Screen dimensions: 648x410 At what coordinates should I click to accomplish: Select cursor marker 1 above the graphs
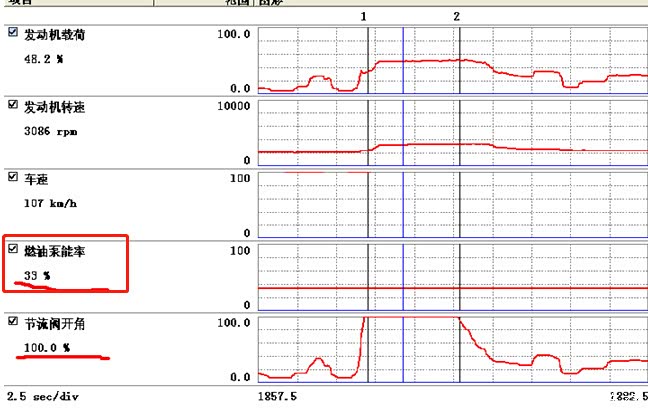pyautogui.click(x=364, y=17)
